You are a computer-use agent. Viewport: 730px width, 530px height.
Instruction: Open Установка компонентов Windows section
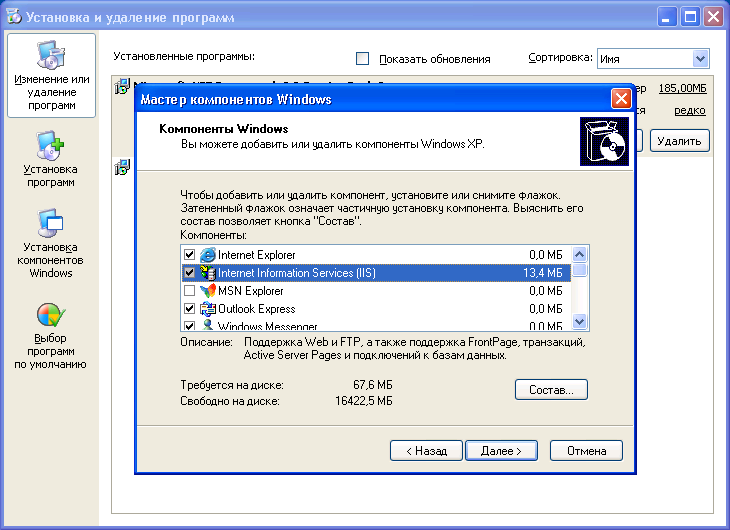click(x=50, y=244)
